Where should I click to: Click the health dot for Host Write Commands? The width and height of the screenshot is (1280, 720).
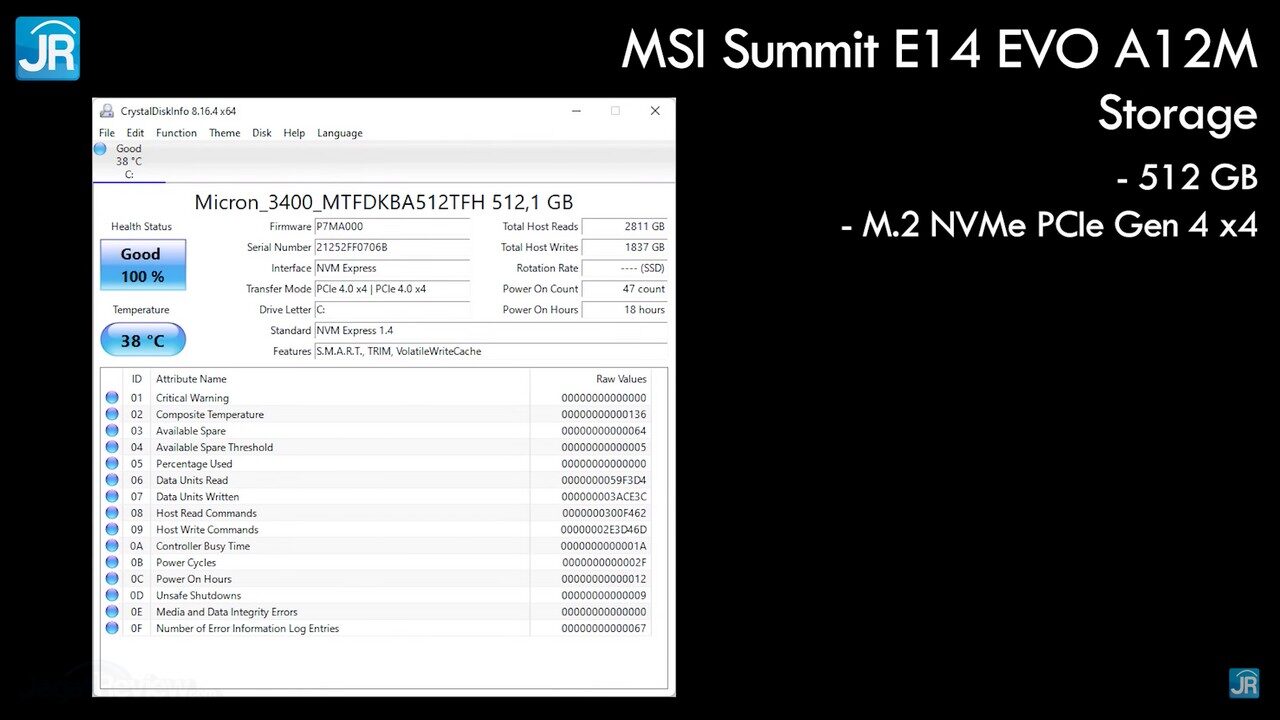[111, 529]
